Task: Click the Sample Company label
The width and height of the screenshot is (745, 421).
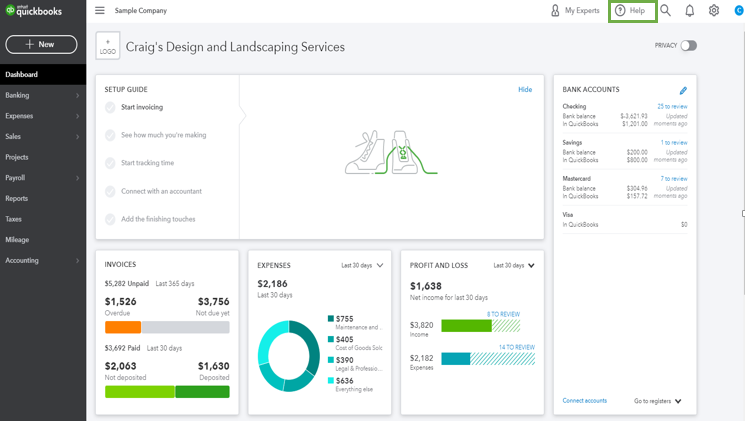Action: (x=141, y=10)
